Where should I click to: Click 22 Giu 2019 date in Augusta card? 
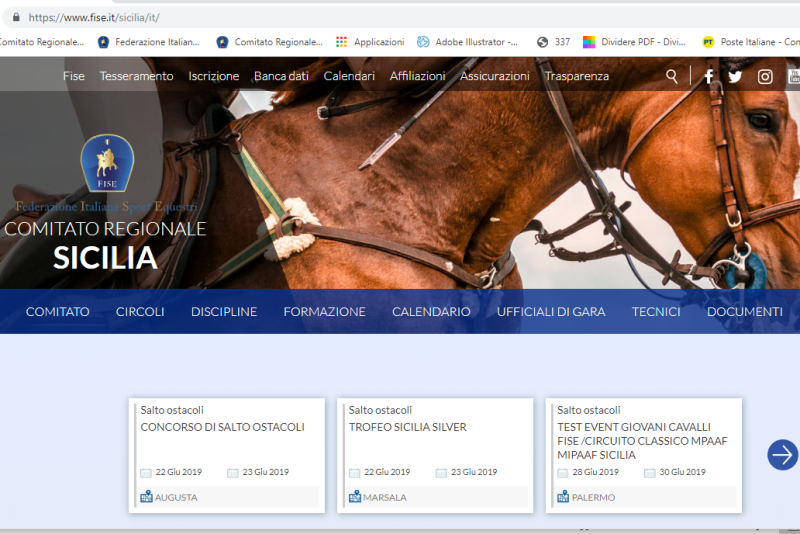pos(179,472)
